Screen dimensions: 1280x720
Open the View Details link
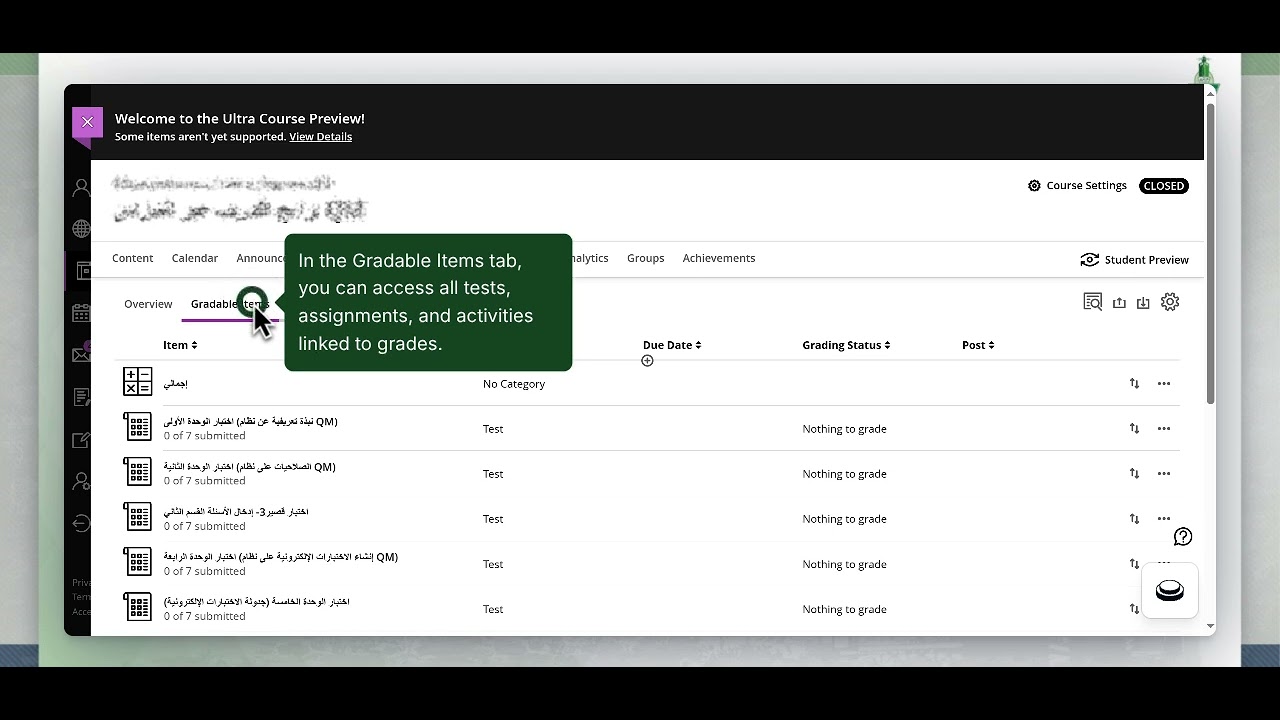[x=320, y=137]
